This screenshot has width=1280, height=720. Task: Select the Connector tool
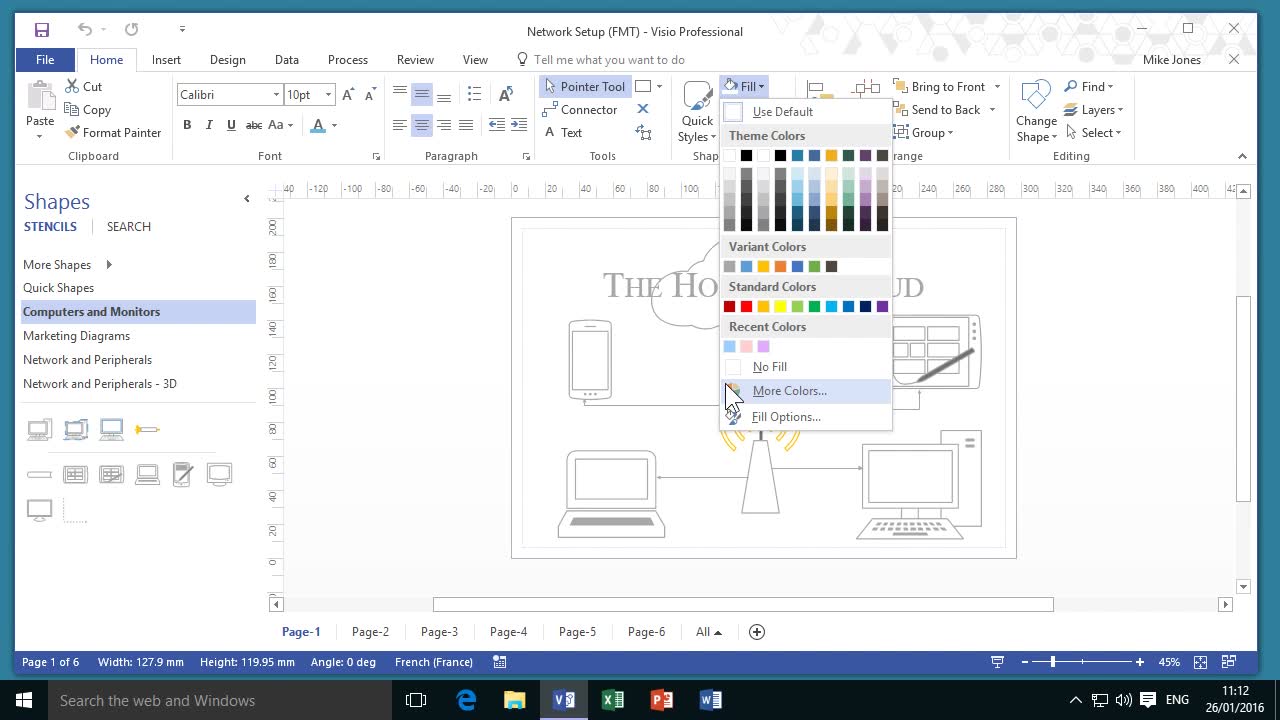[580, 110]
